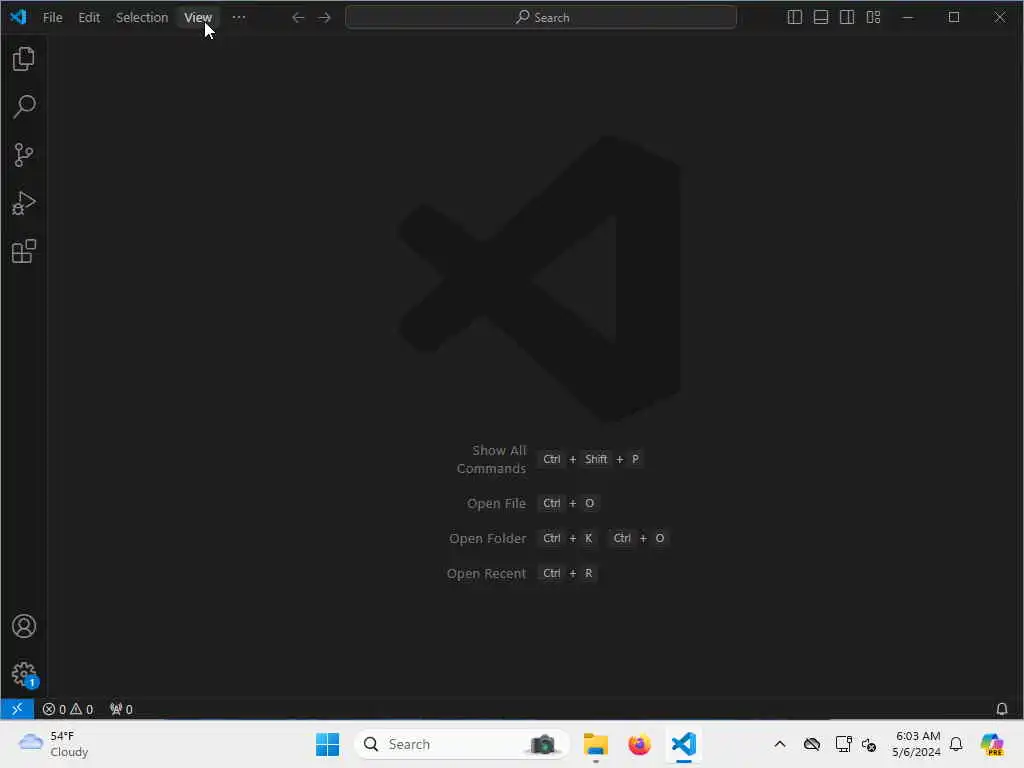The height and width of the screenshot is (768, 1024).
Task: Open the File menu
Action: (x=52, y=18)
